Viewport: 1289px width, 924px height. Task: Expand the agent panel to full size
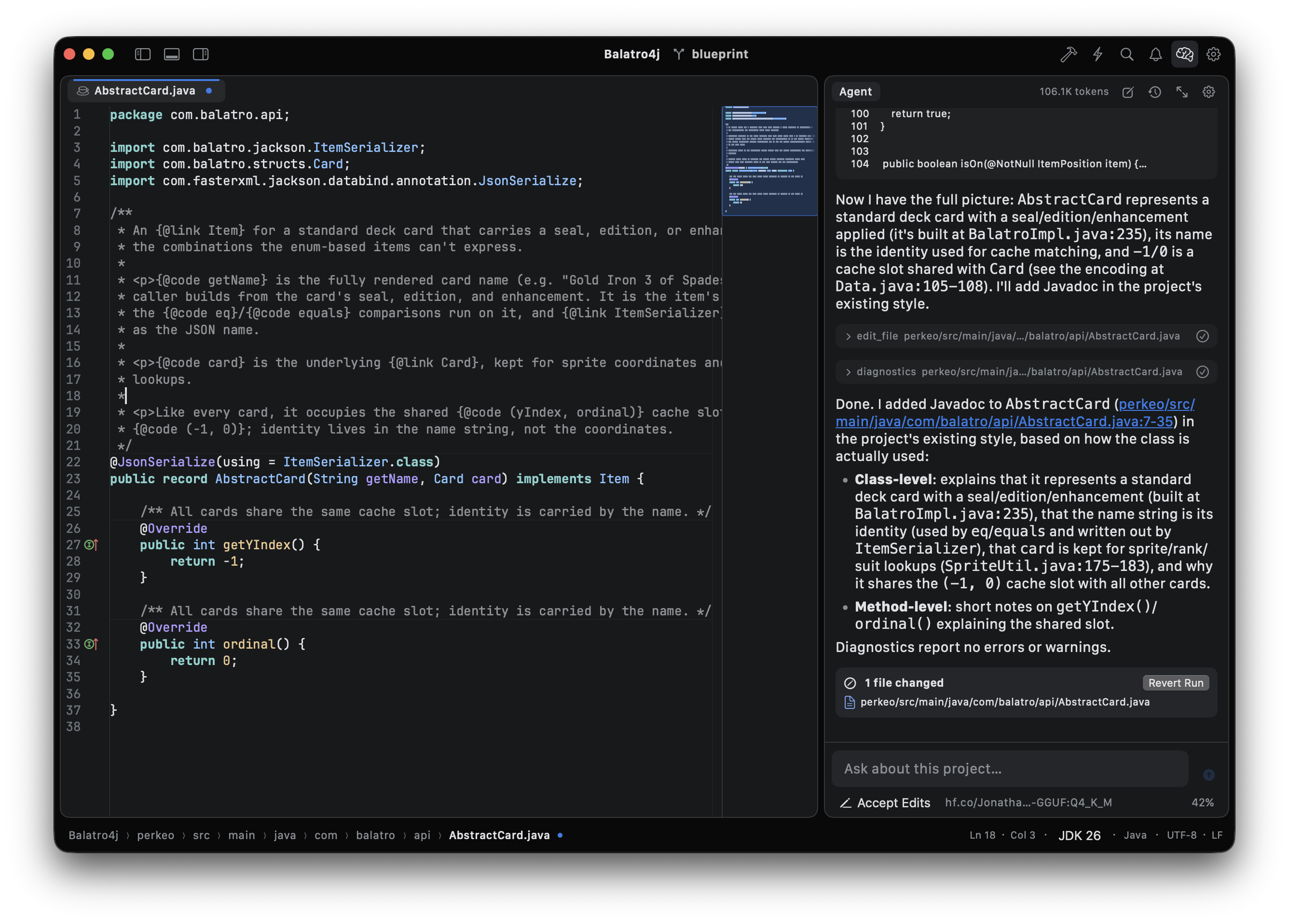tap(1181, 92)
